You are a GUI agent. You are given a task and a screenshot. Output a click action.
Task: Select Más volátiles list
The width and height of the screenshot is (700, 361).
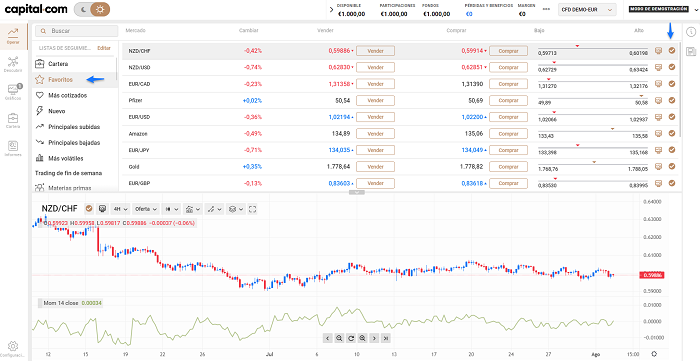pos(66,158)
